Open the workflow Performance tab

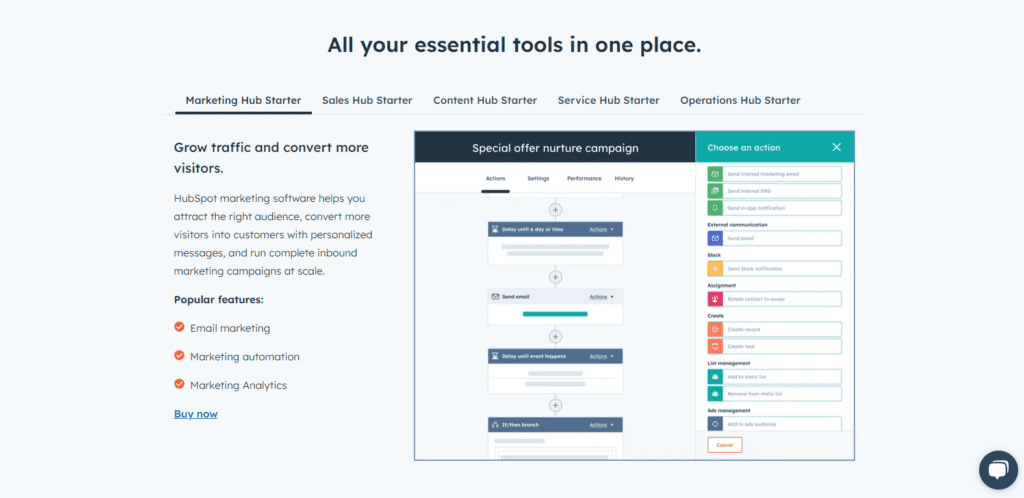click(x=584, y=178)
